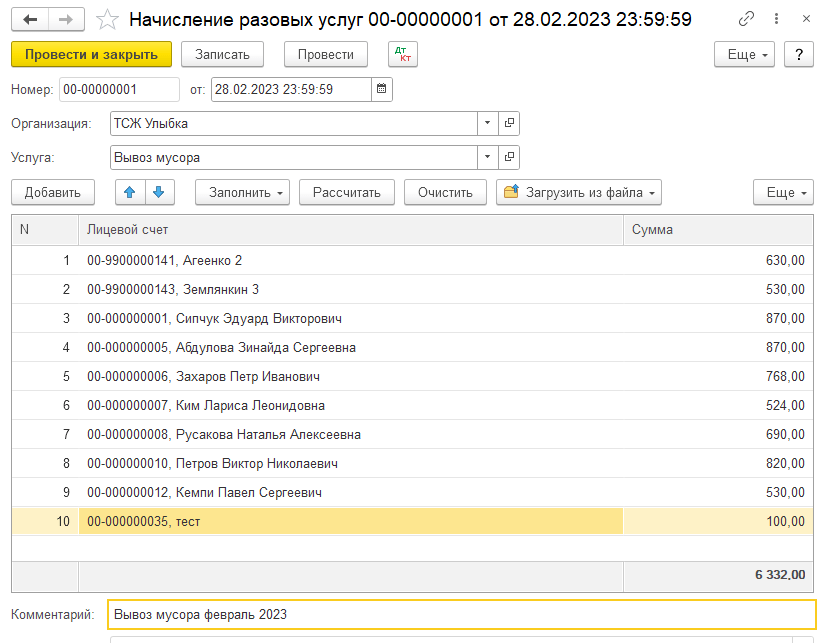Viewport: 829px width, 643px height.
Task: Open the Заполнить dropdown menu
Action: (242, 192)
